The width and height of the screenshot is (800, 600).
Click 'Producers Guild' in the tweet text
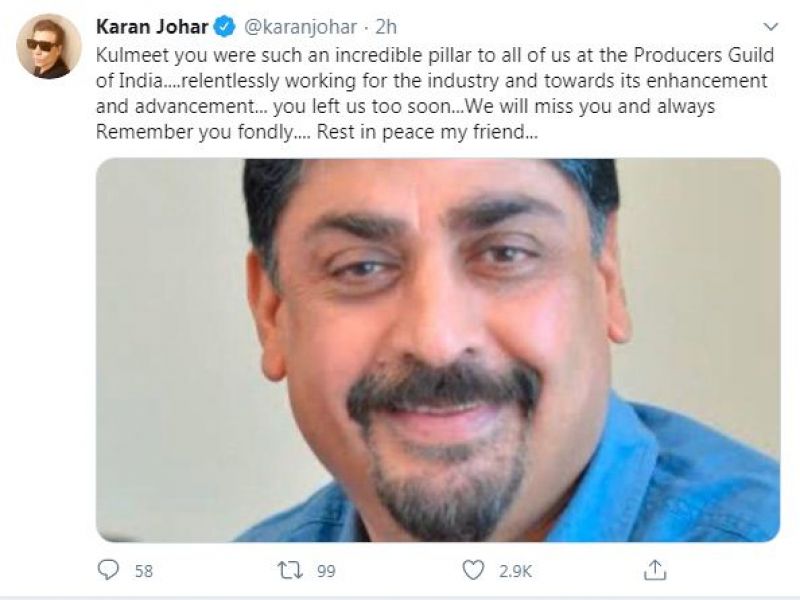[704, 55]
